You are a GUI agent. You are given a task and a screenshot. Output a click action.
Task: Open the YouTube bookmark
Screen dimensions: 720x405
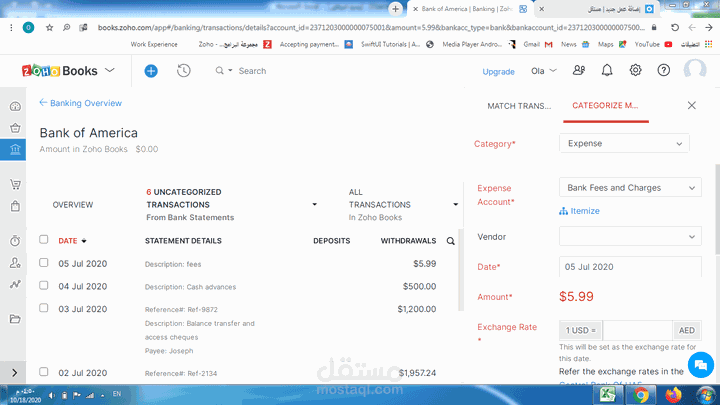[x=653, y=45]
